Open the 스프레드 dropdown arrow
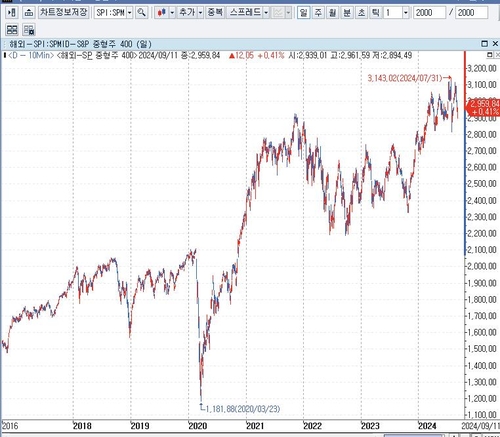The height and width of the screenshot is (437, 500). pos(266,13)
